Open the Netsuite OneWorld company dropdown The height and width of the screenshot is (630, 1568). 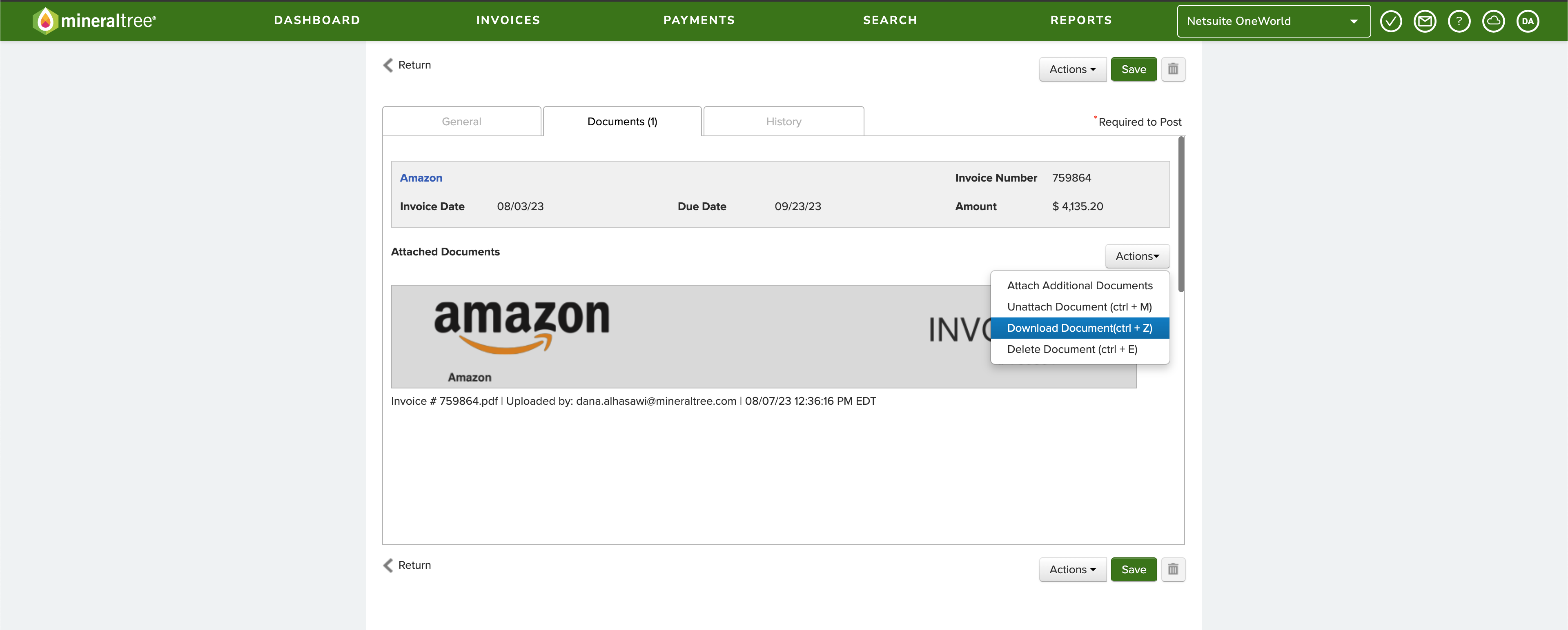tap(1274, 21)
